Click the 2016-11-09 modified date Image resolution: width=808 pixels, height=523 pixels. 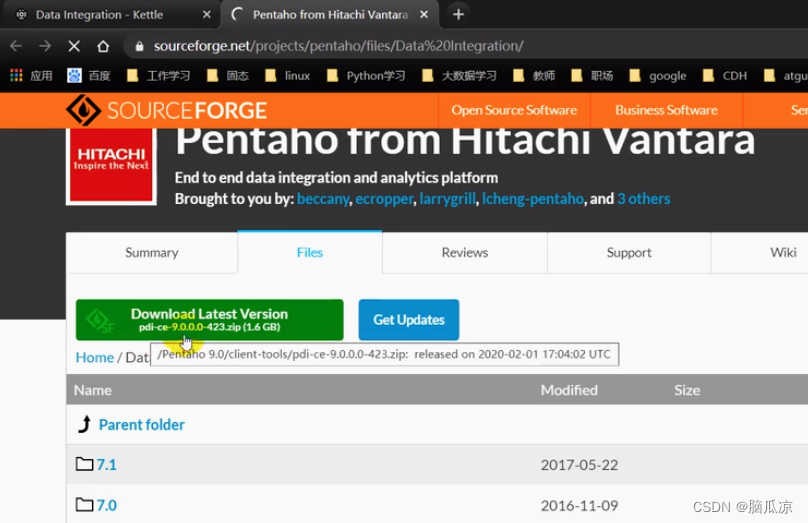coord(579,505)
